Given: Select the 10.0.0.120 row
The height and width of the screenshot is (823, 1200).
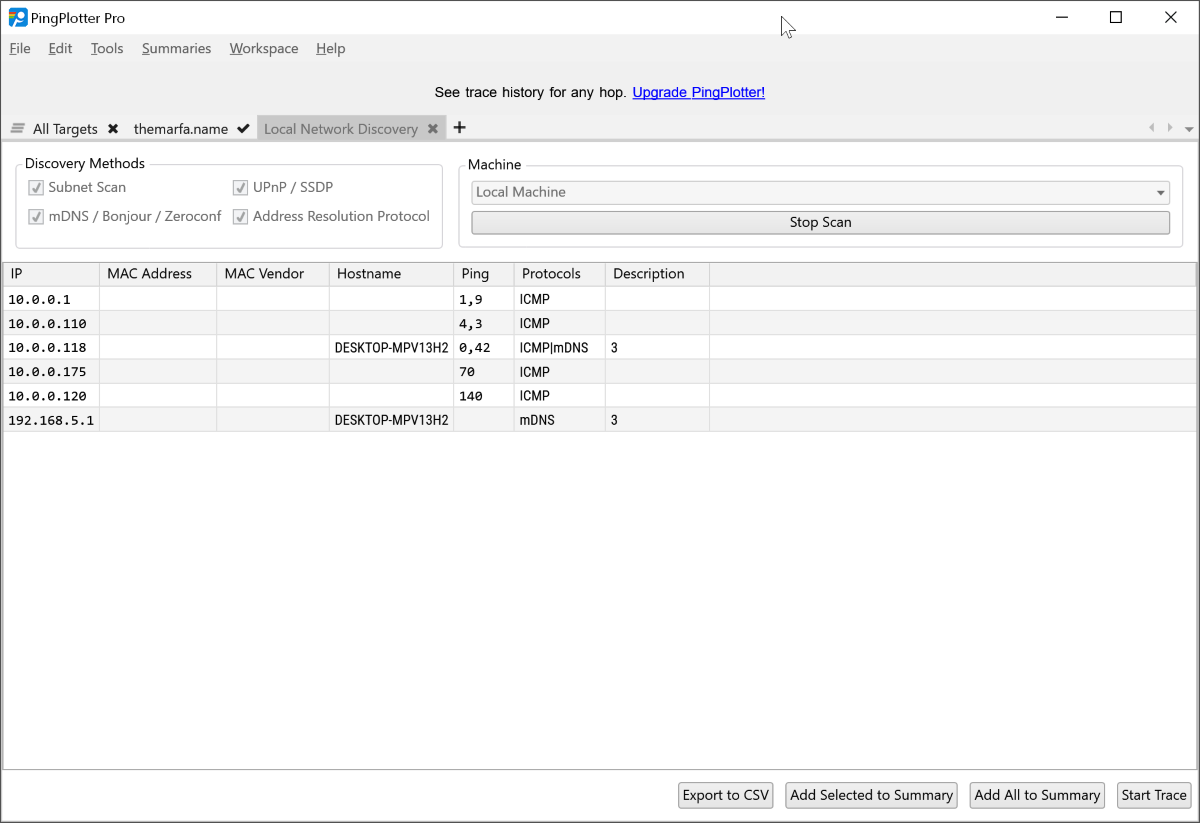Looking at the screenshot, I should (599, 396).
